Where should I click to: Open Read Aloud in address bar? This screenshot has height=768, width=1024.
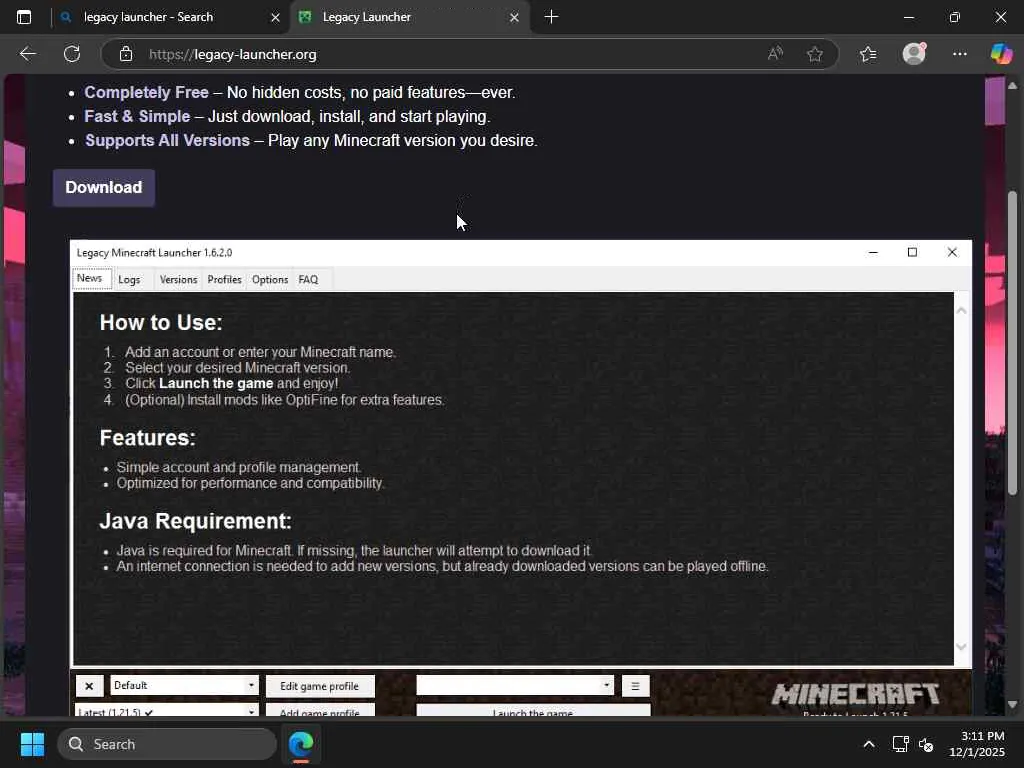pos(775,54)
